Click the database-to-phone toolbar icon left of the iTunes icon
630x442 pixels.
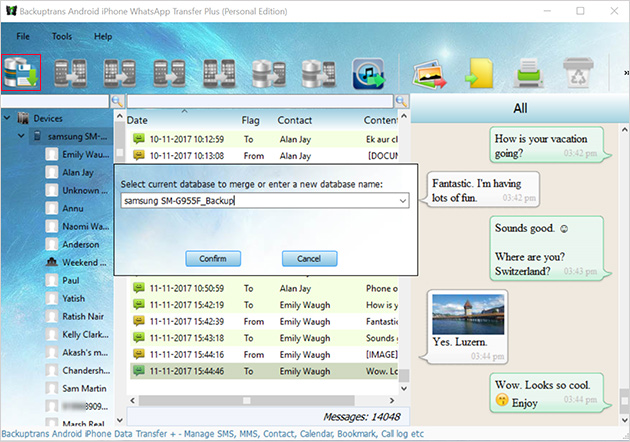[x=319, y=73]
